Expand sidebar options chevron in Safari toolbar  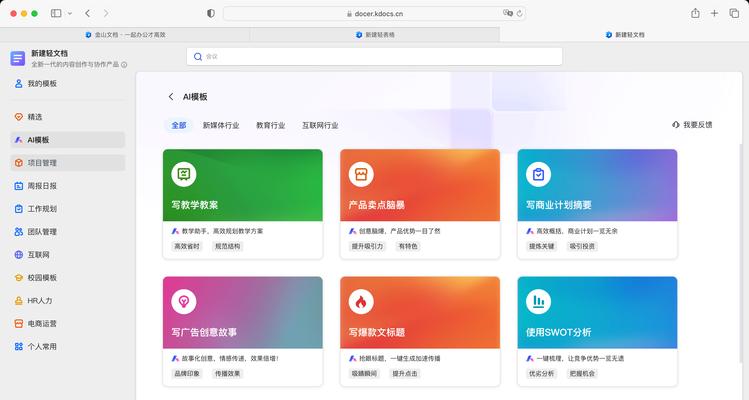[x=70, y=13]
